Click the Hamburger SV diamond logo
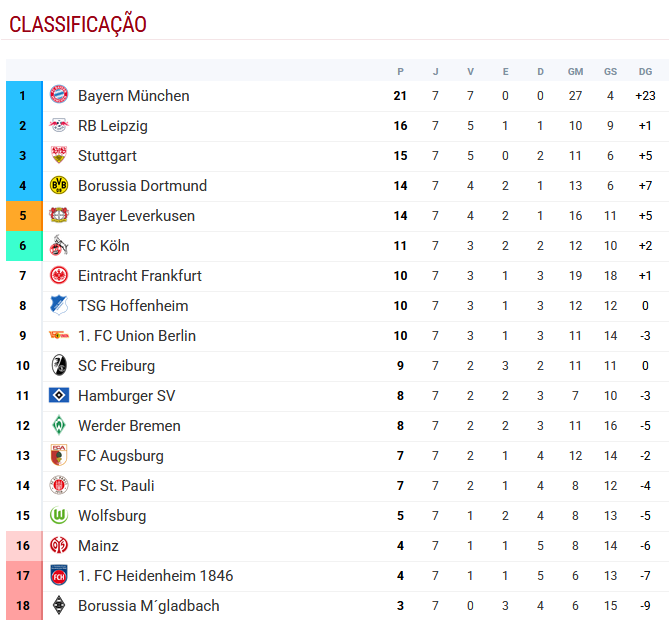This screenshot has width=669, height=620. click(59, 396)
